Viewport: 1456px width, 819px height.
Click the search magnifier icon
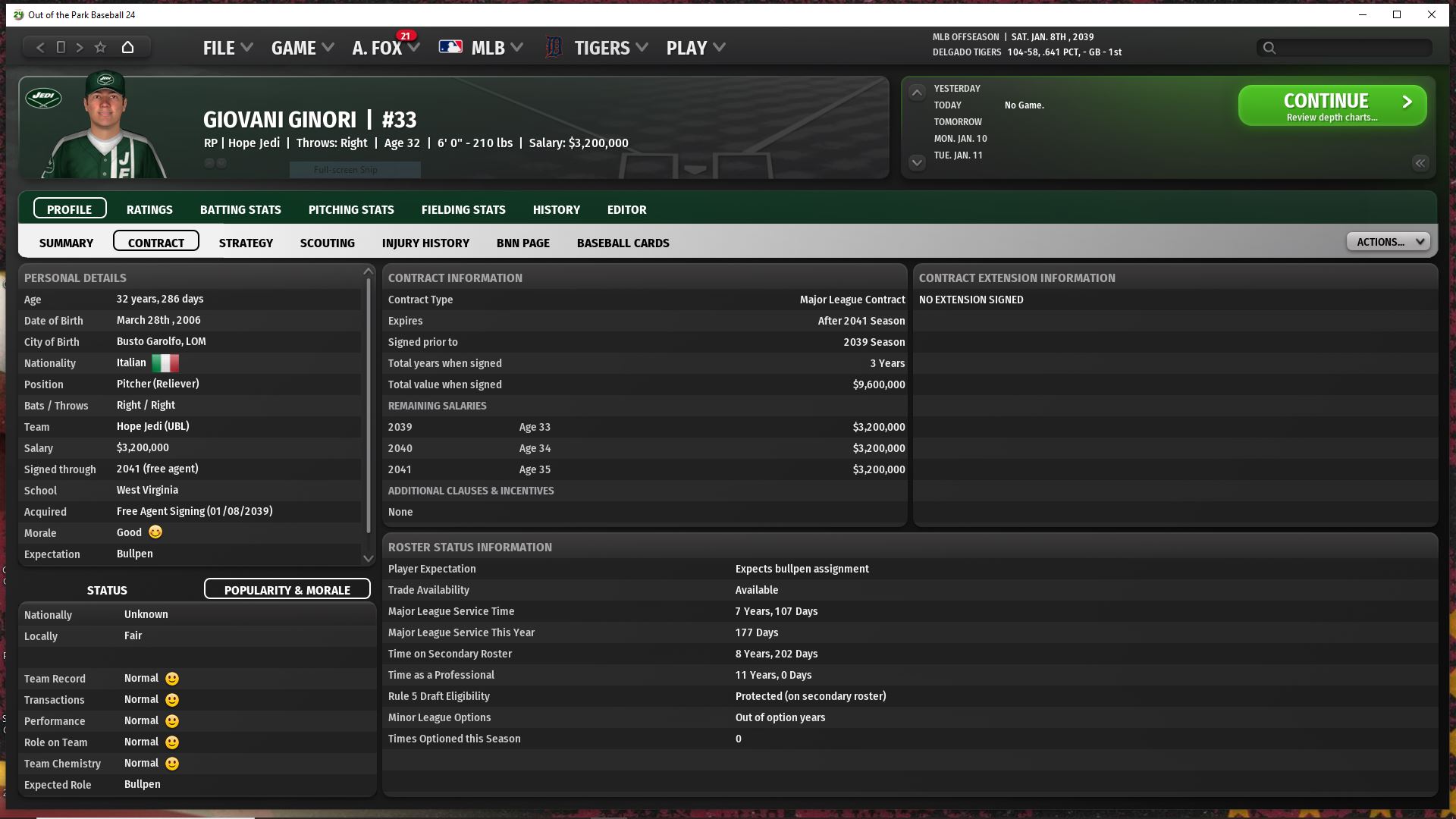1269,49
